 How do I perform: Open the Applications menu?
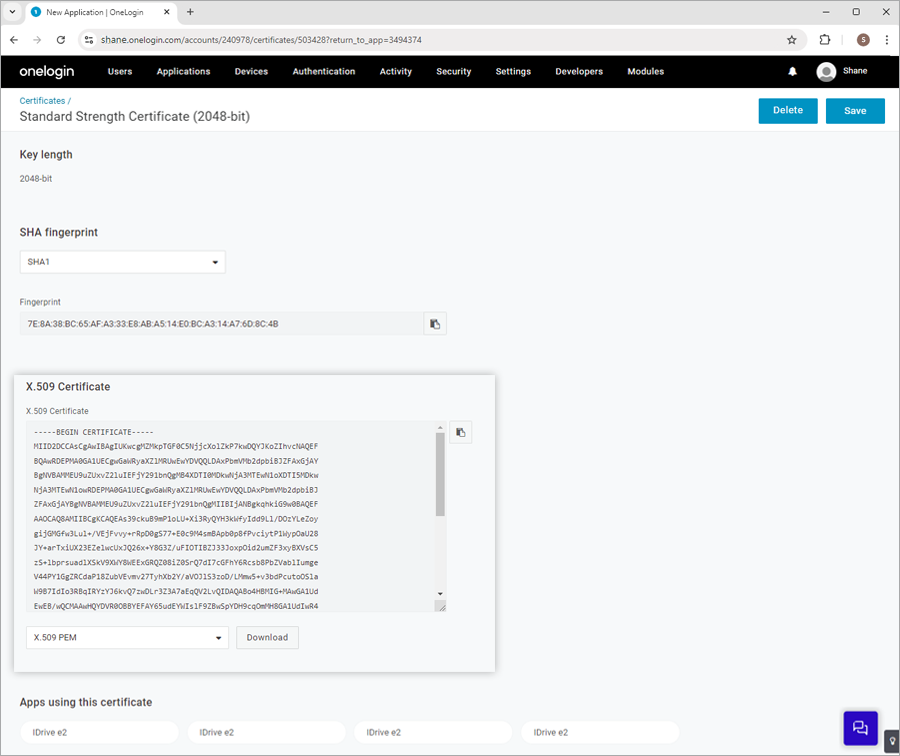[x=184, y=71]
